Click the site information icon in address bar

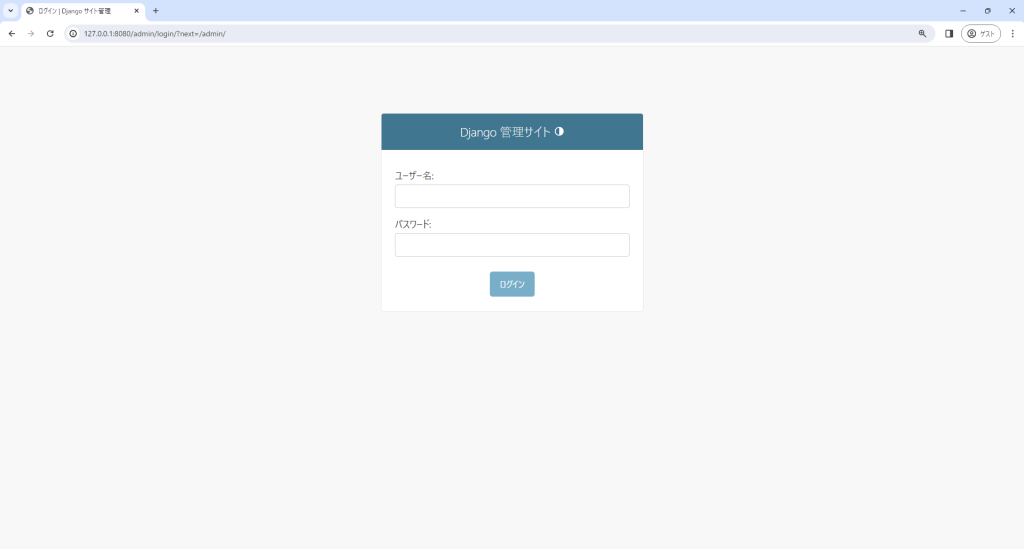point(73,33)
